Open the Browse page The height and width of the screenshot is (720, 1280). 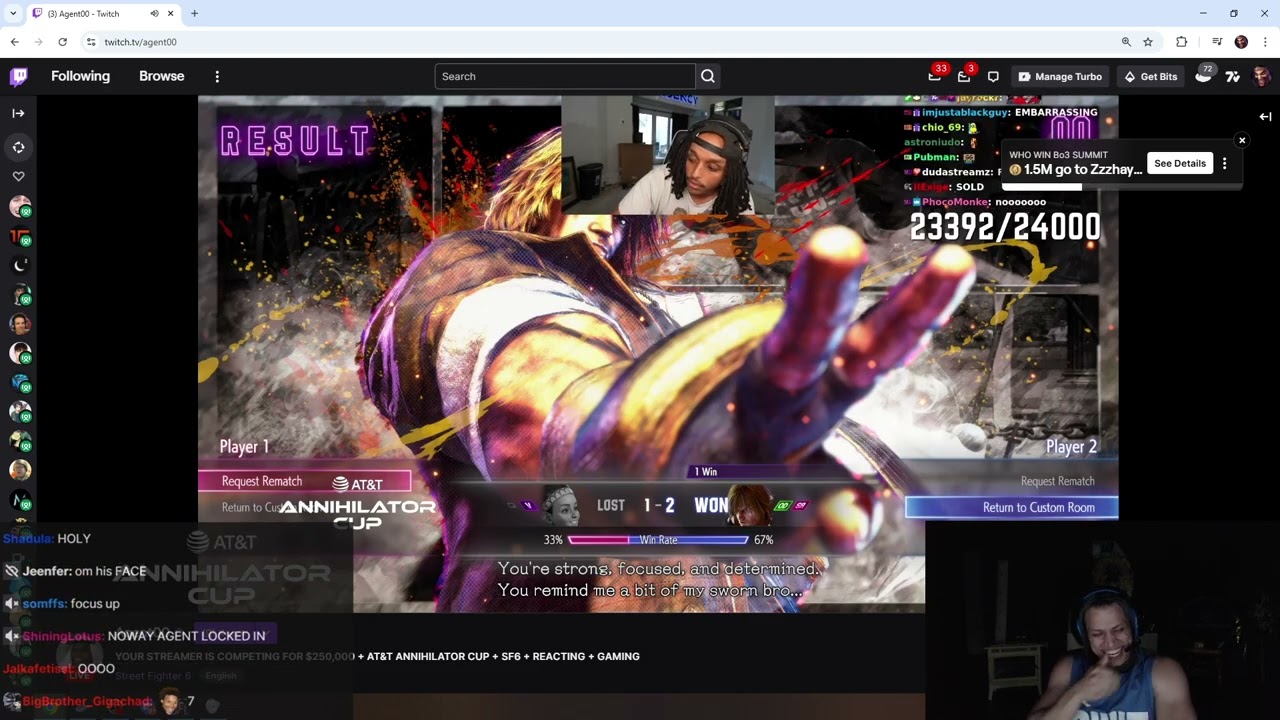(x=162, y=76)
